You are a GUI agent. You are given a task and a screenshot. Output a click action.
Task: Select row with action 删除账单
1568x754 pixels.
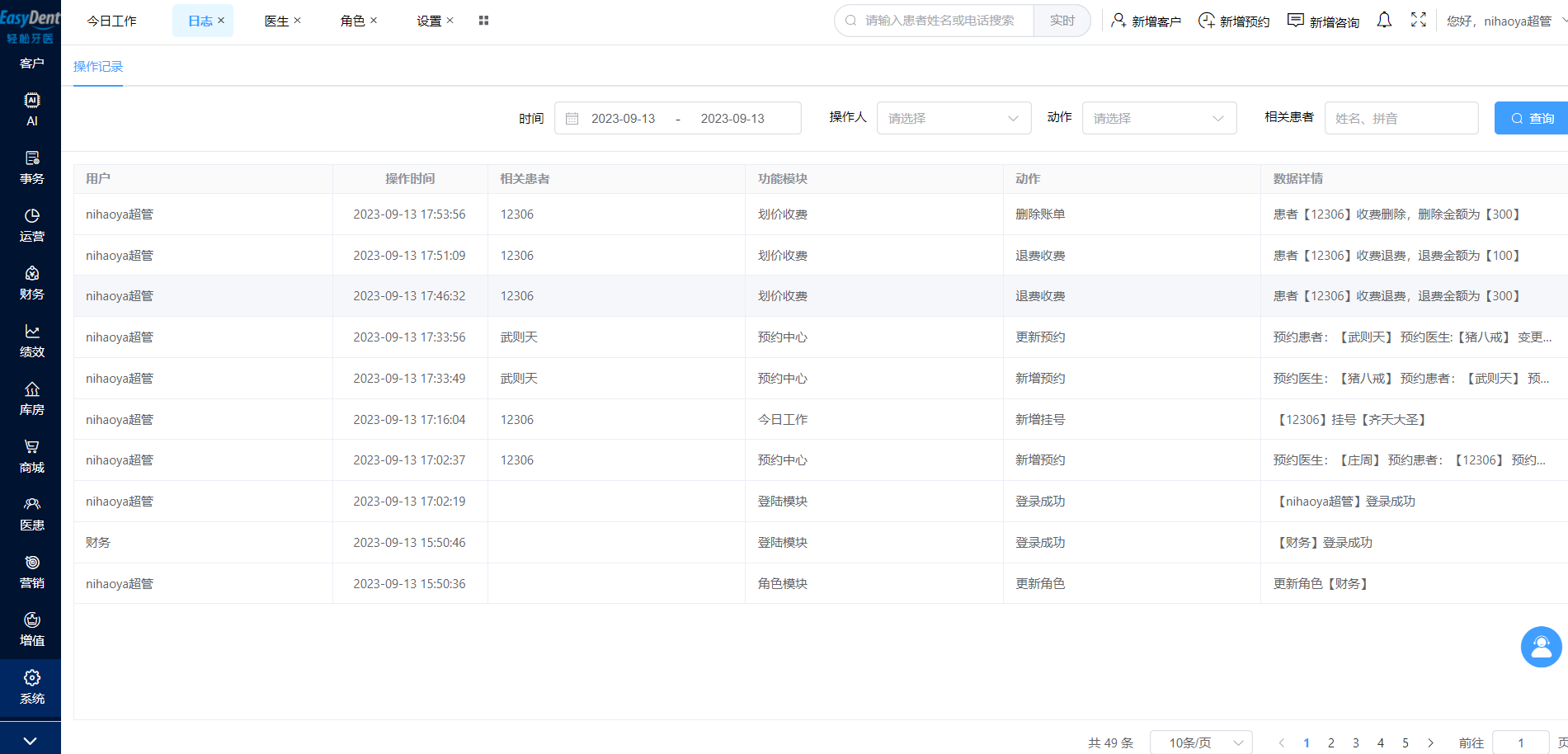coord(821,214)
